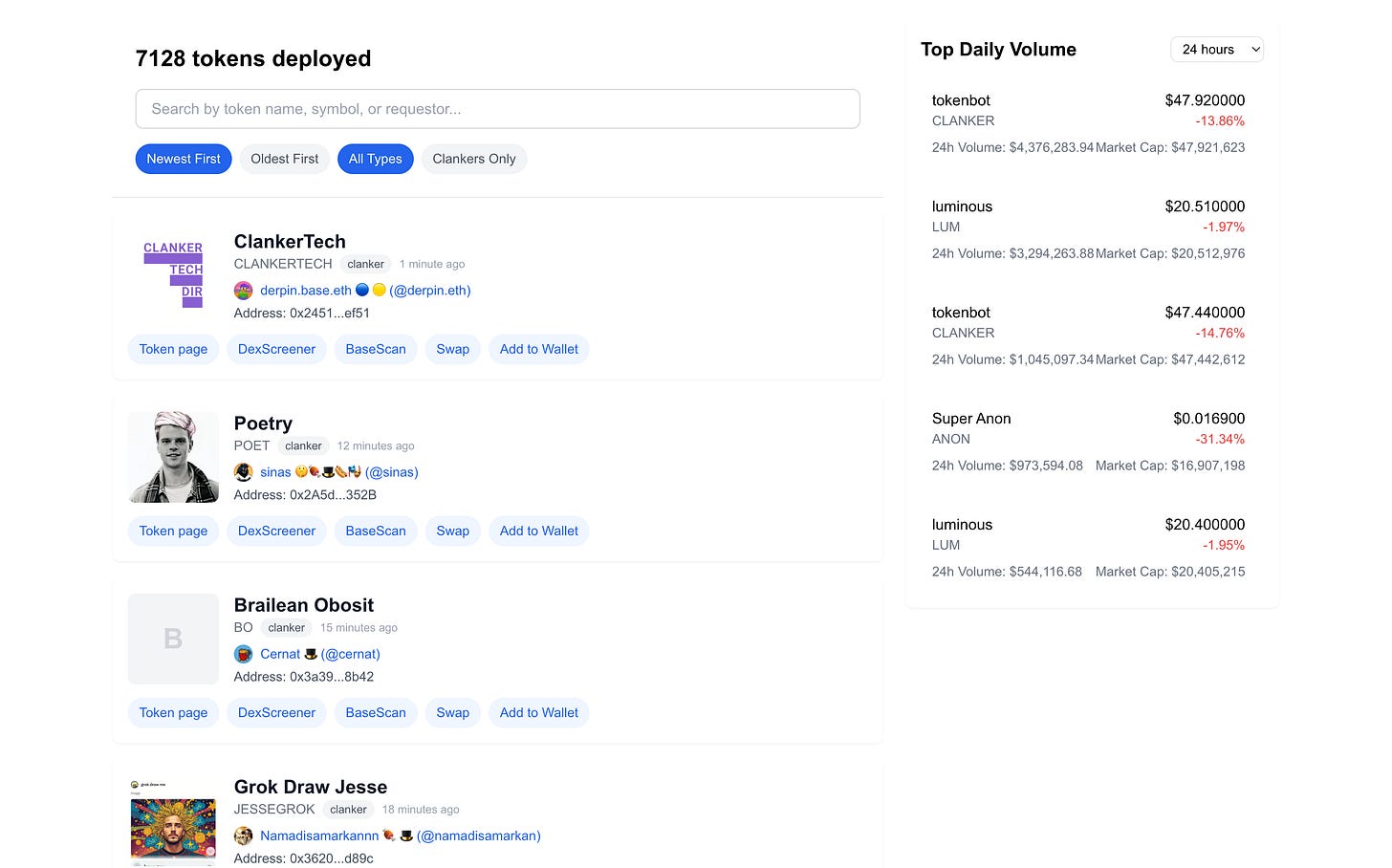Image resolution: width=1392 pixels, height=868 pixels.
Task: Focus the token search input field
Action: click(498, 109)
